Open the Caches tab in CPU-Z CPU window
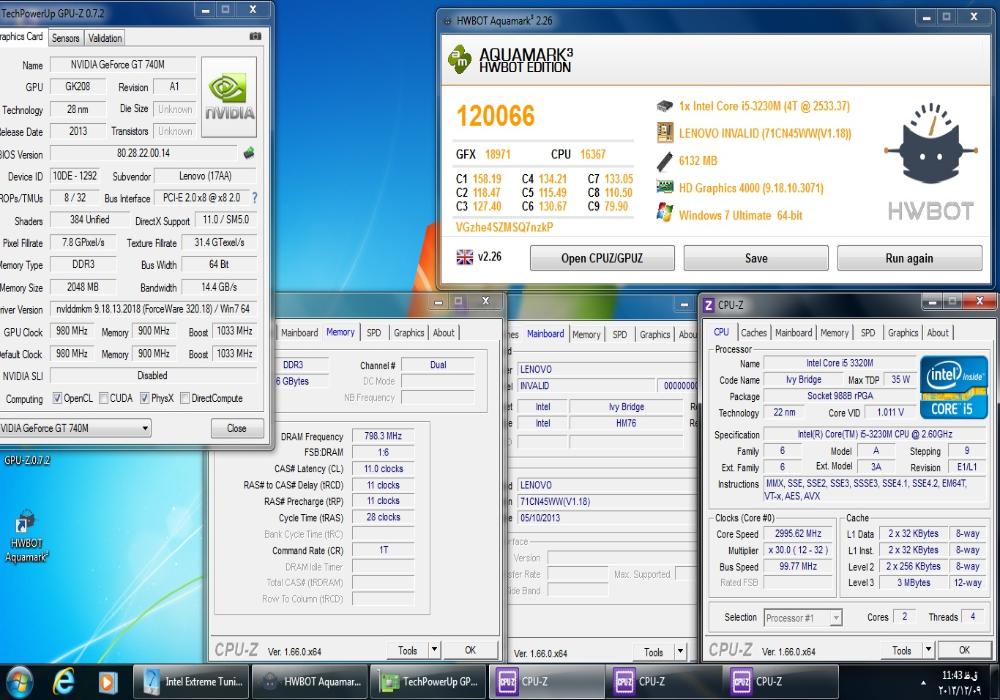1000x700 pixels. [x=753, y=332]
